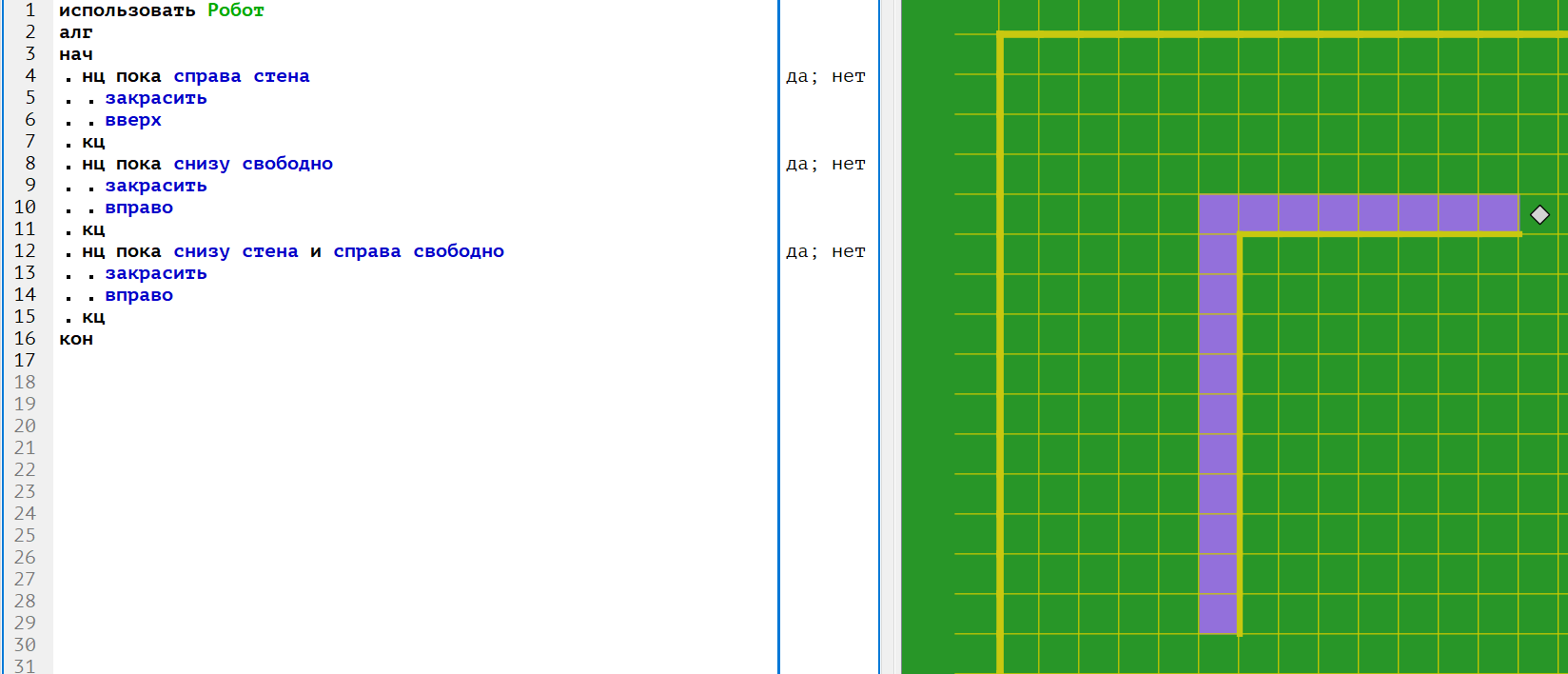The image size is (1568, 674).
Task: Click line number 4 in the gutter
Action: (x=30, y=76)
